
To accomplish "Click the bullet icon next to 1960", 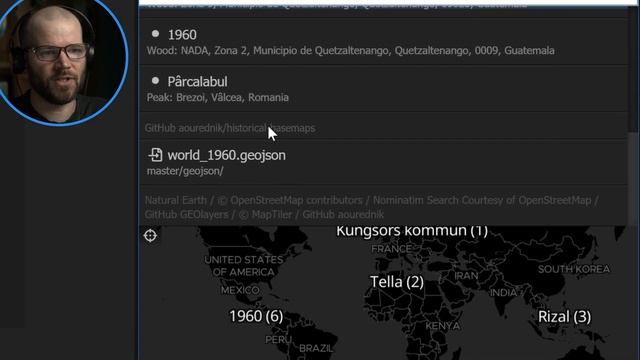I will (155, 34).
